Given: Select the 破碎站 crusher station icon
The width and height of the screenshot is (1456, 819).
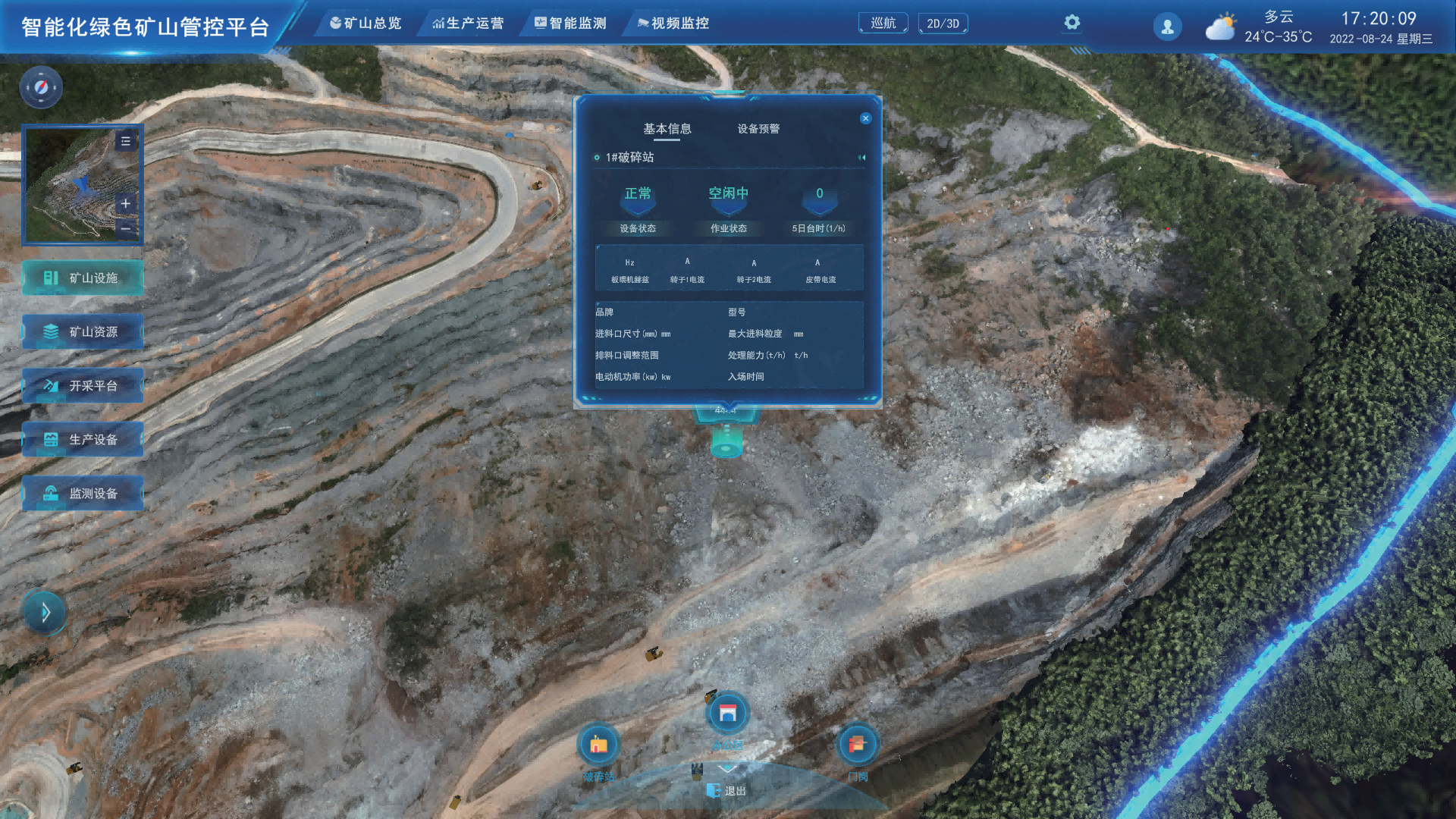Looking at the screenshot, I should pyautogui.click(x=599, y=745).
